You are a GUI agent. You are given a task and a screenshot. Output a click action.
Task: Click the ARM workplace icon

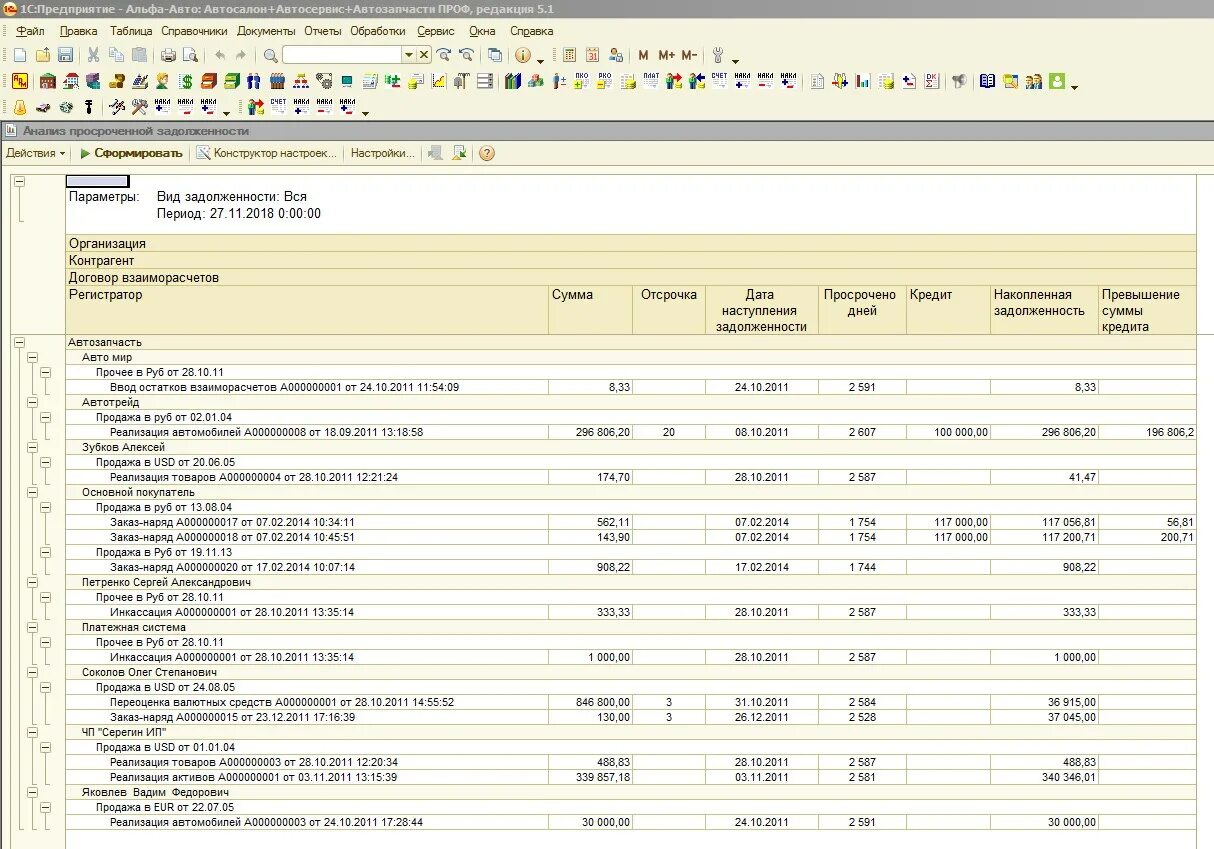coord(20,81)
